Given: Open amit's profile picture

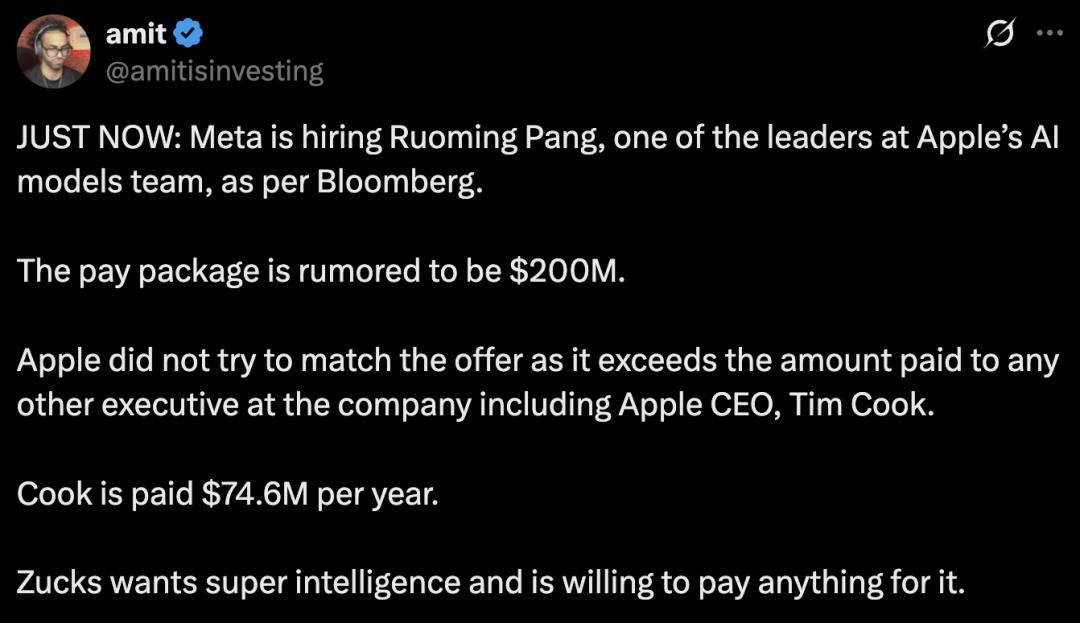Looking at the screenshot, I should [54, 52].
